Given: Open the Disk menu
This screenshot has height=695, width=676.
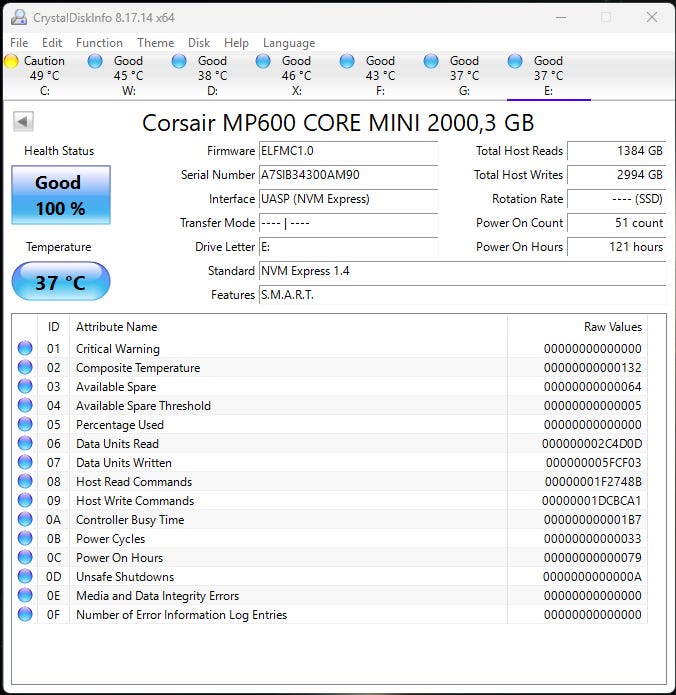Looking at the screenshot, I should (199, 43).
